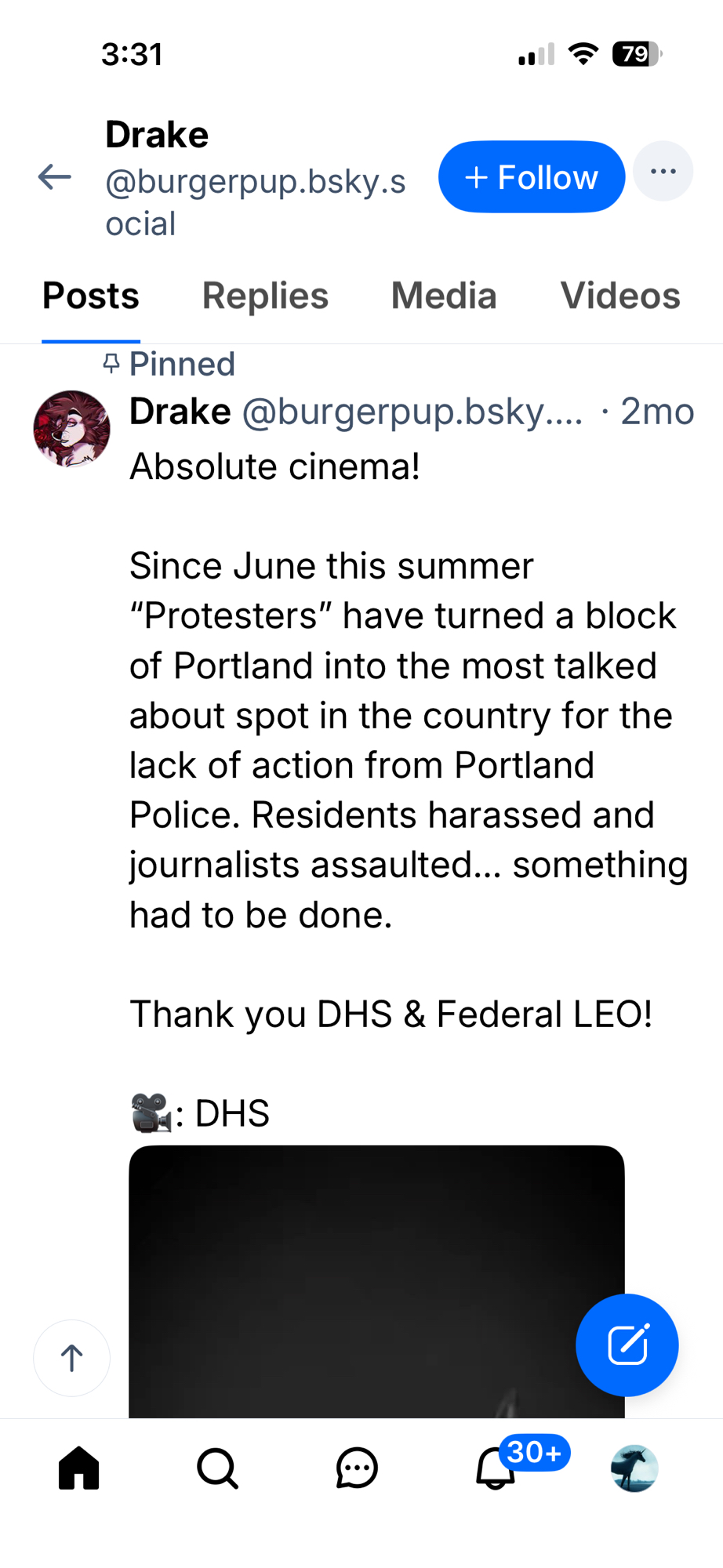Open my profile from bottom bar

pos(634,1468)
